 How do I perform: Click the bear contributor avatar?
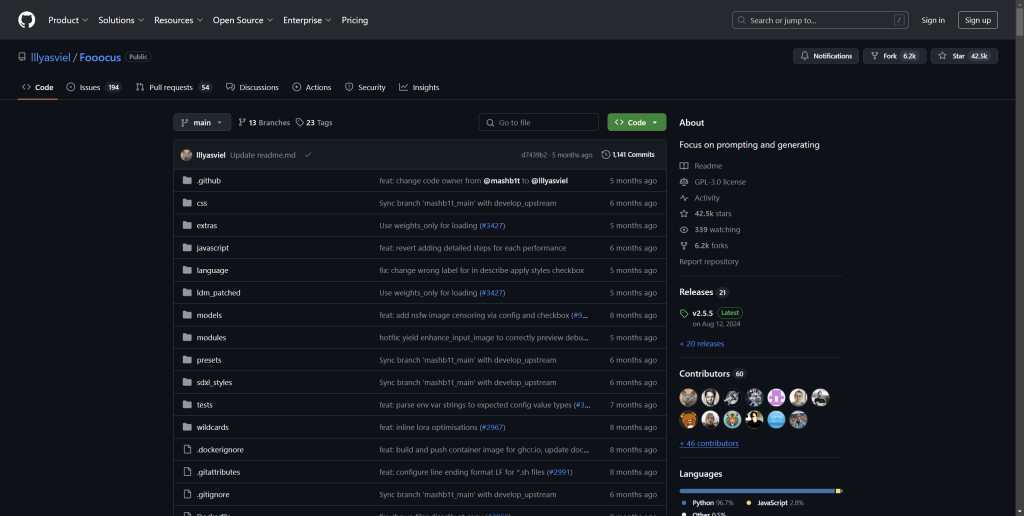point(688,419)
